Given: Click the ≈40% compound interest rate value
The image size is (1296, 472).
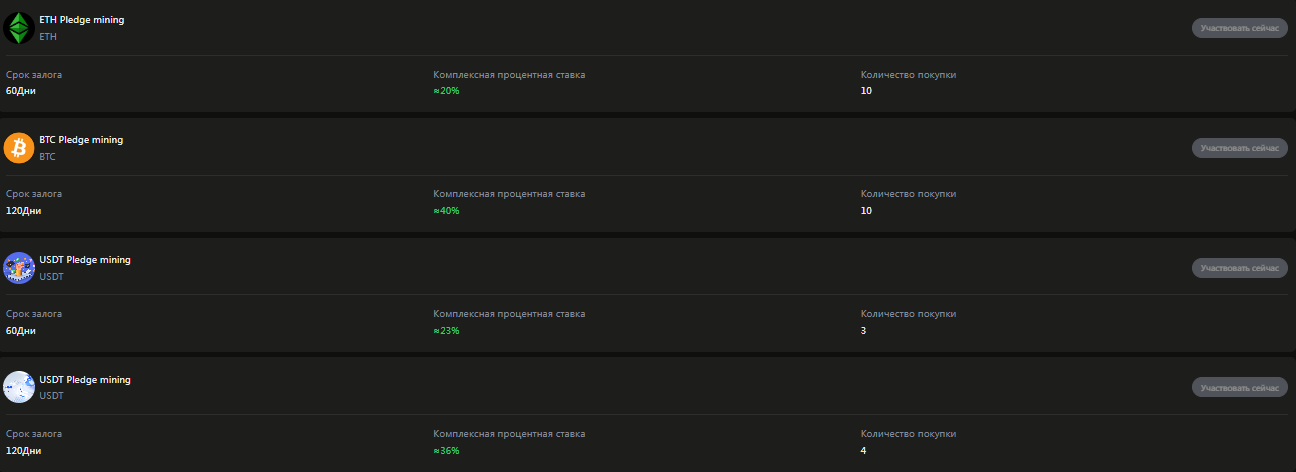Looking at the screenshot, I should point(446,211).
